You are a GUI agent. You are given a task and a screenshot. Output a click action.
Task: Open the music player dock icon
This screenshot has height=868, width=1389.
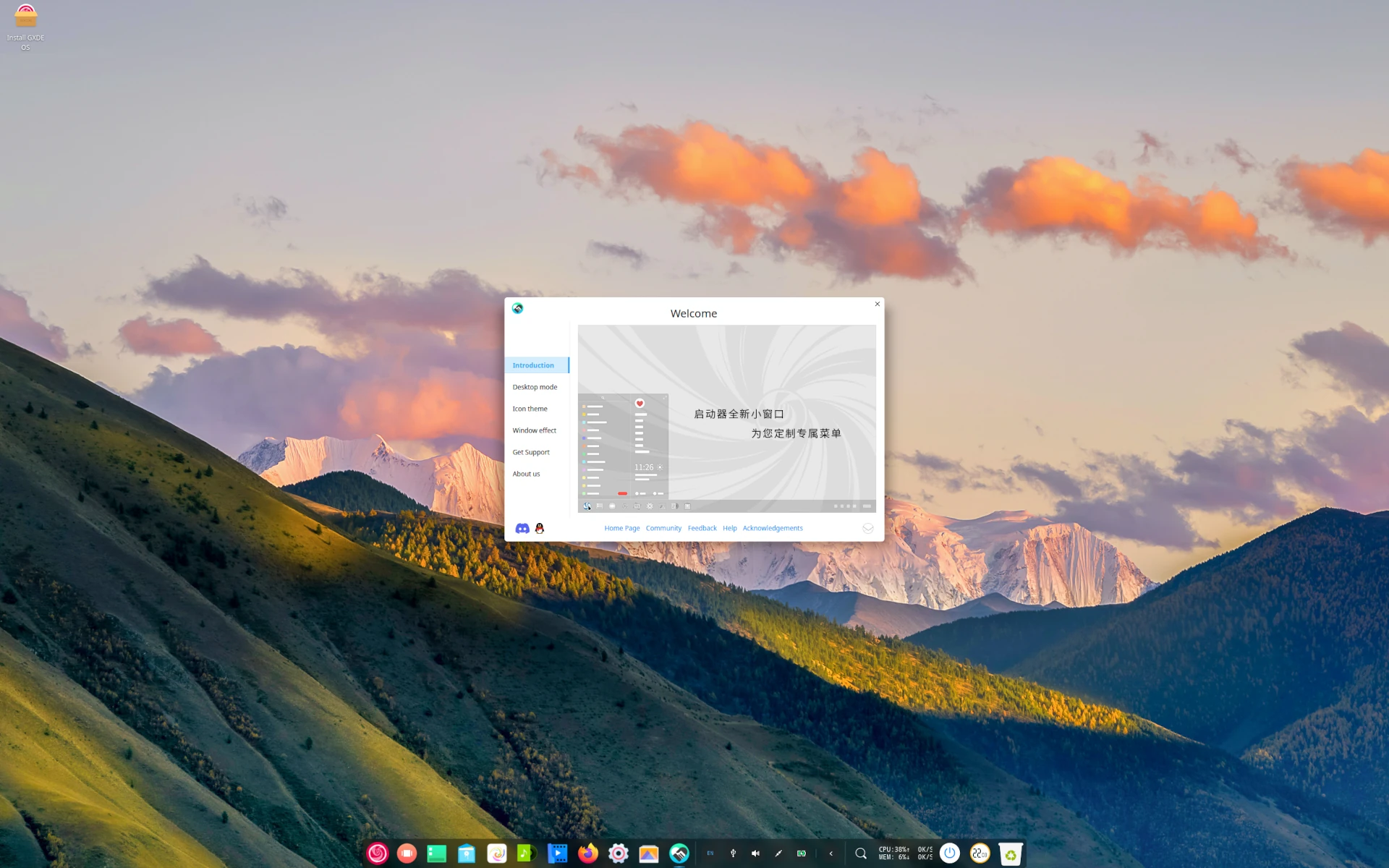[526, 854]
